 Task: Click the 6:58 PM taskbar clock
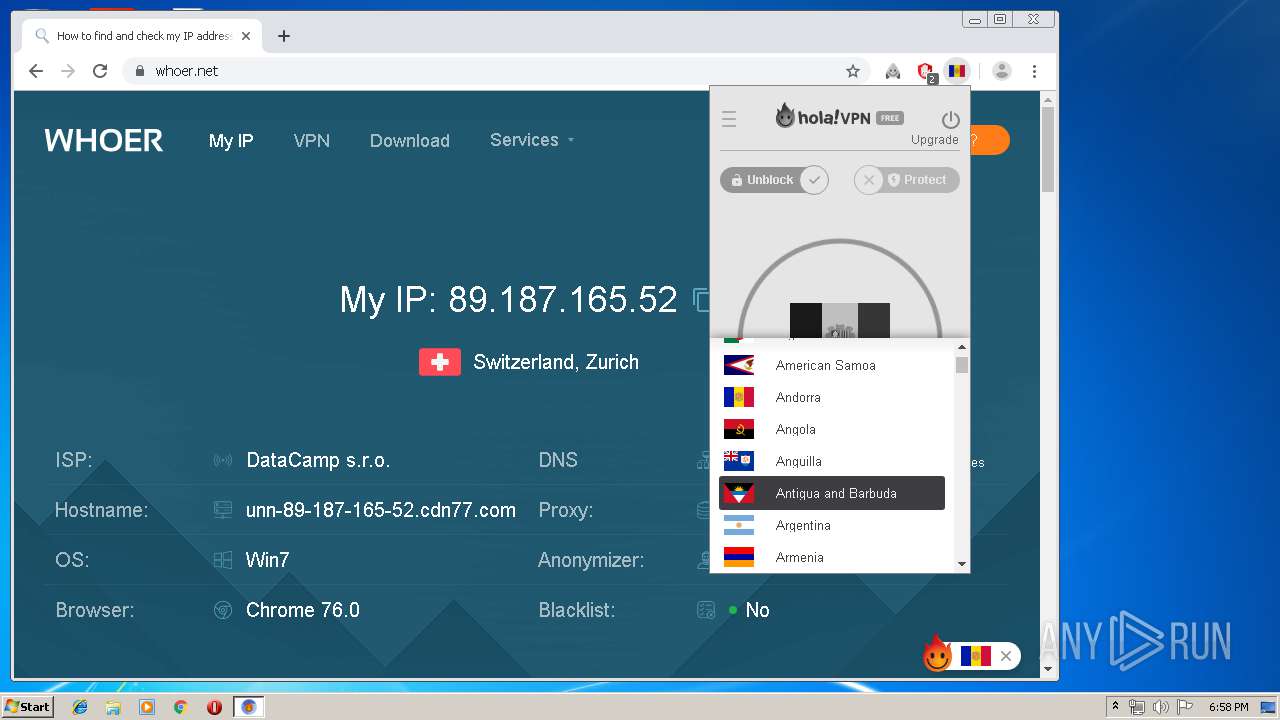pos(1228,707)
